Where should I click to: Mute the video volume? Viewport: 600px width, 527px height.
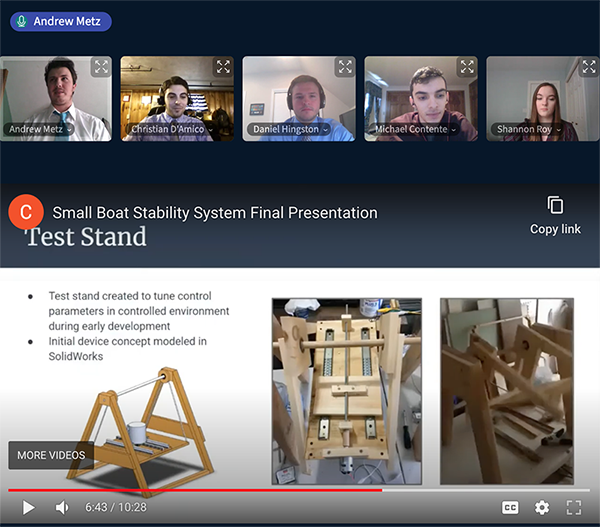click(x=62, y=507)
